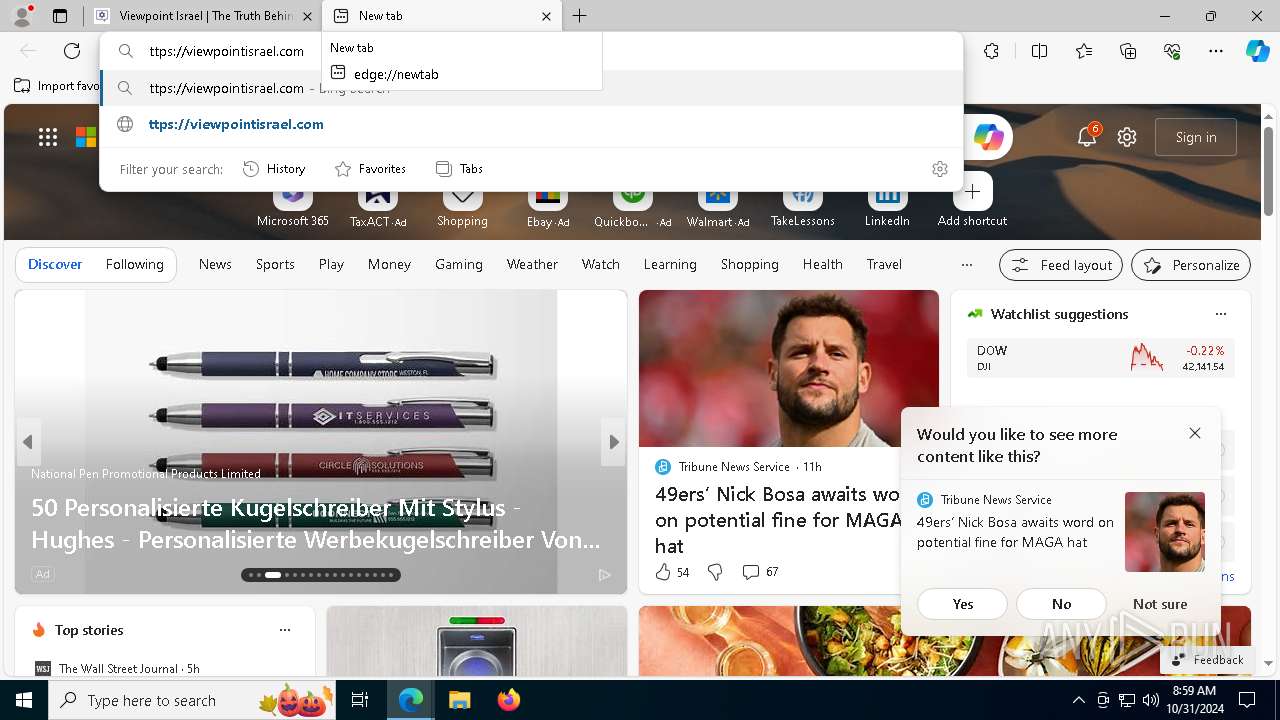Open the Favorites star icon in toolbar

point(1084,51)
